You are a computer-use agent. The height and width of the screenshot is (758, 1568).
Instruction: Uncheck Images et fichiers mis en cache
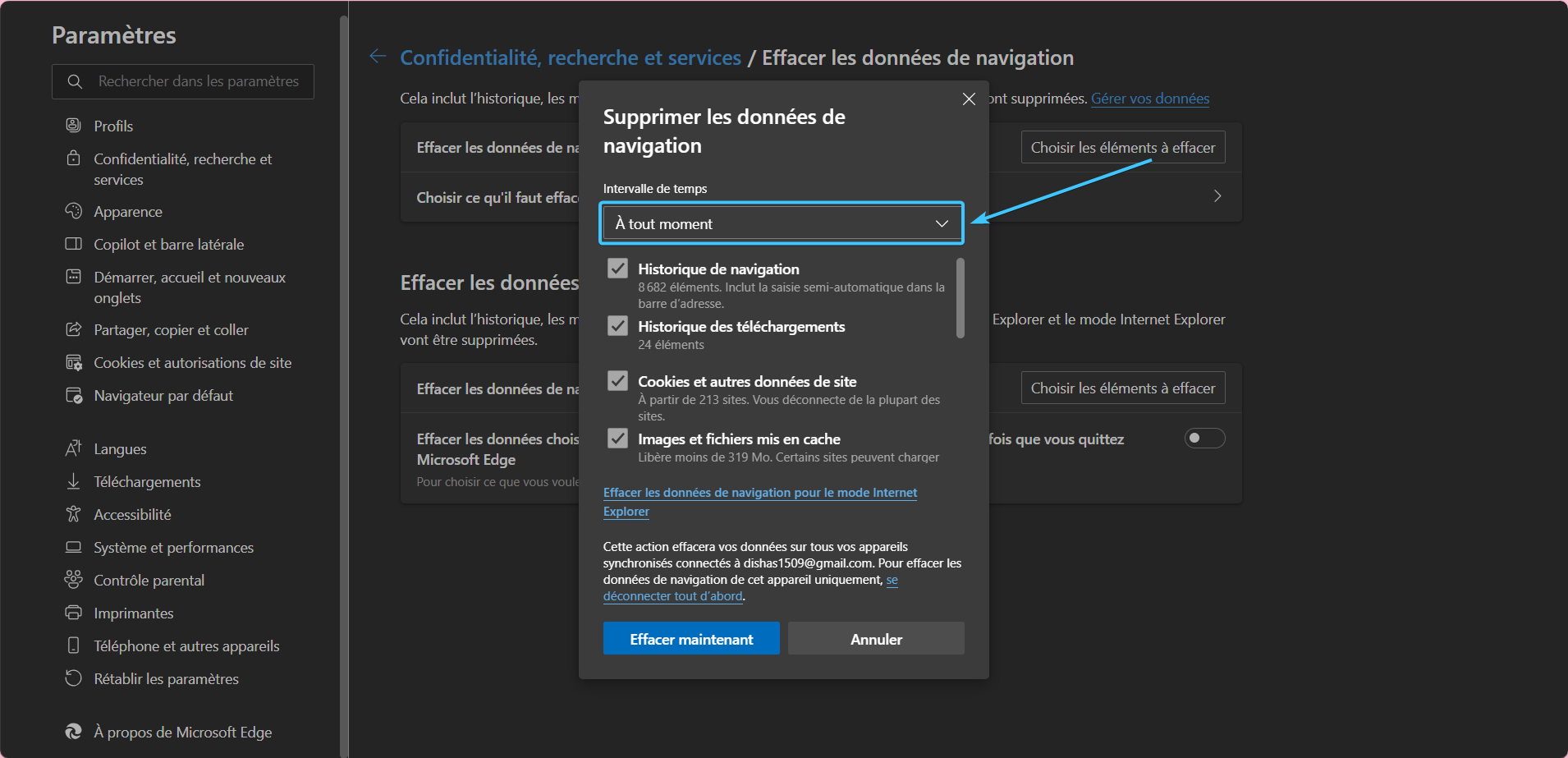pos(617,439)
